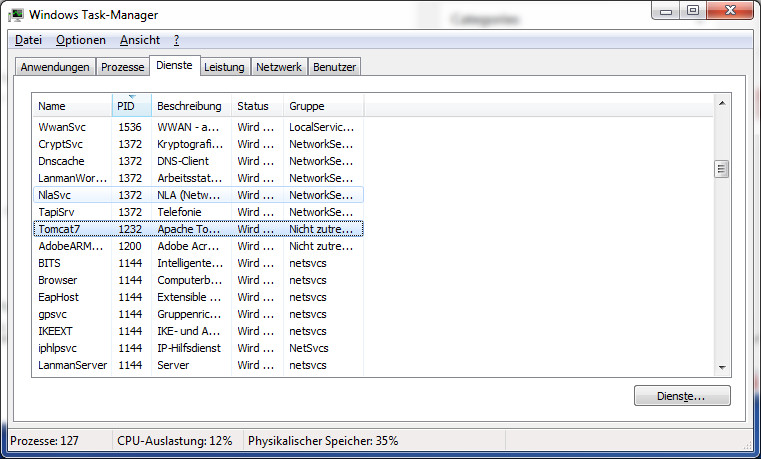Click PID 1536 in the WwanSvc row
Screen dimensions: 761x459
coord(130,127)
